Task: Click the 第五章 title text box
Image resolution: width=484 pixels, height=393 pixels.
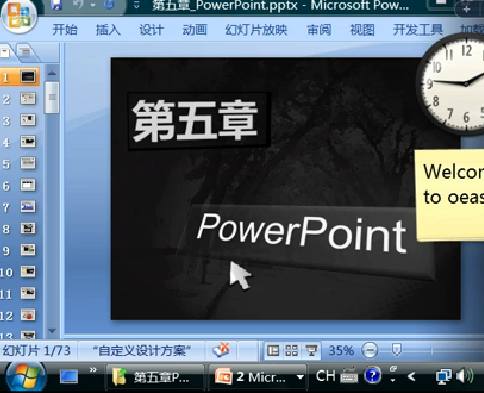Action: [x=199, y=121]
